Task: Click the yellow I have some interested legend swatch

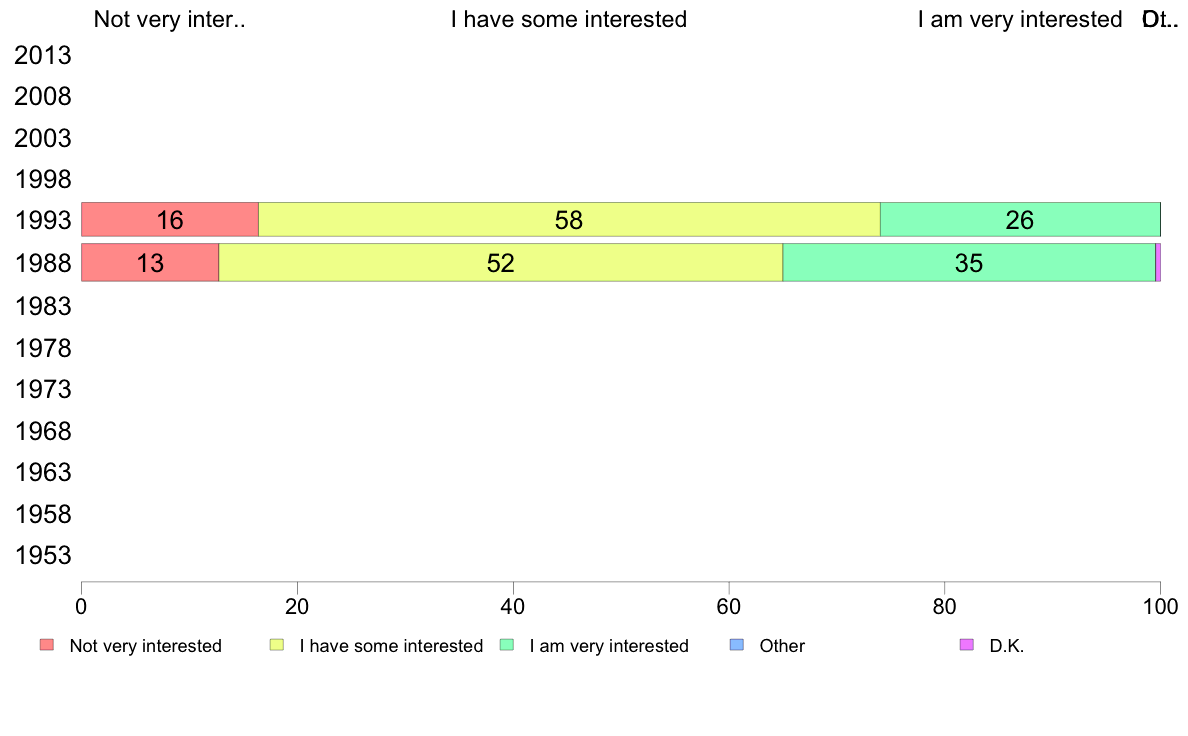Action: [x=277, y=645]
